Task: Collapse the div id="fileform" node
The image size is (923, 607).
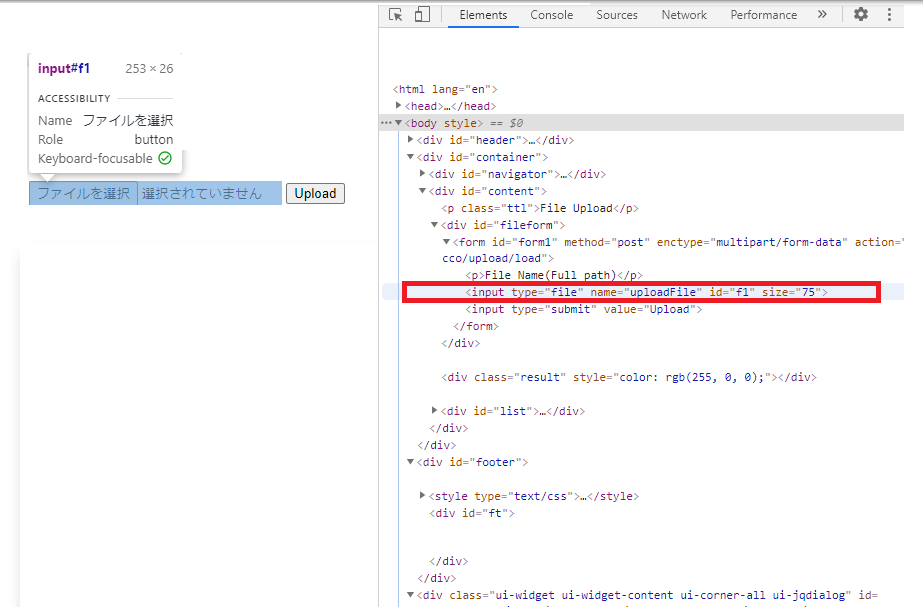Action: click(x=434, y=224)
